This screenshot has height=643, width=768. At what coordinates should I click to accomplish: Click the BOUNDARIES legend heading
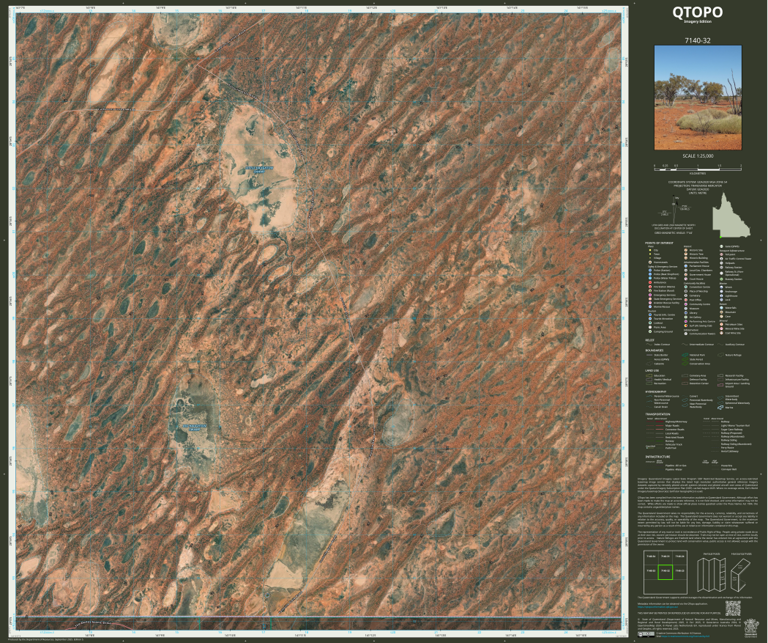[x=654, y=350]
